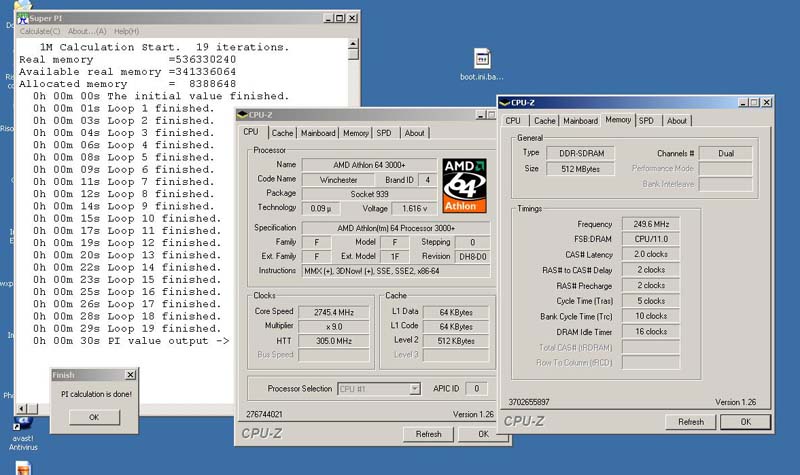Switch to Memory tab in CPU-Z CPU window

pyautogui.click(x=356, y=133)
